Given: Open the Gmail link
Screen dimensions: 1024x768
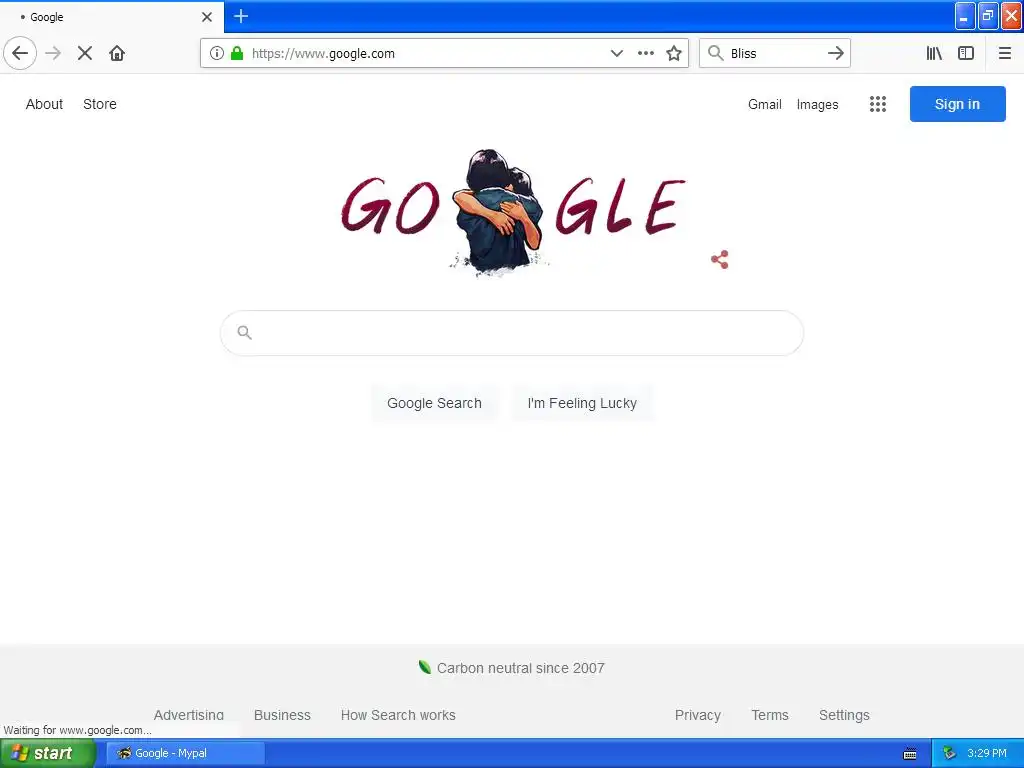Looking at the screenshot, I should pos(765,104).
